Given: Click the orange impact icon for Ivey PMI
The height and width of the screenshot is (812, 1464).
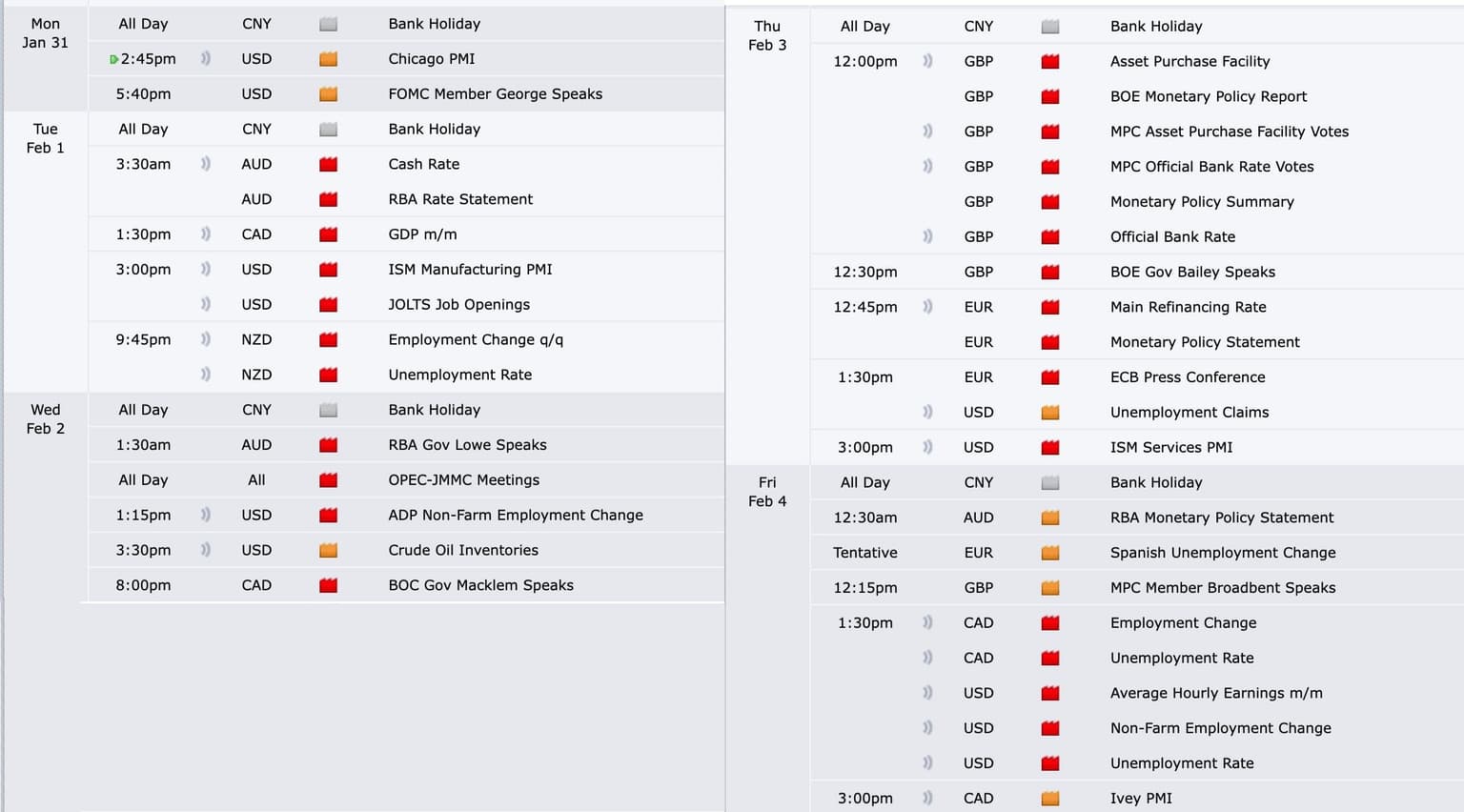Looking at the screenshot, I should [x=1050, y=799].
